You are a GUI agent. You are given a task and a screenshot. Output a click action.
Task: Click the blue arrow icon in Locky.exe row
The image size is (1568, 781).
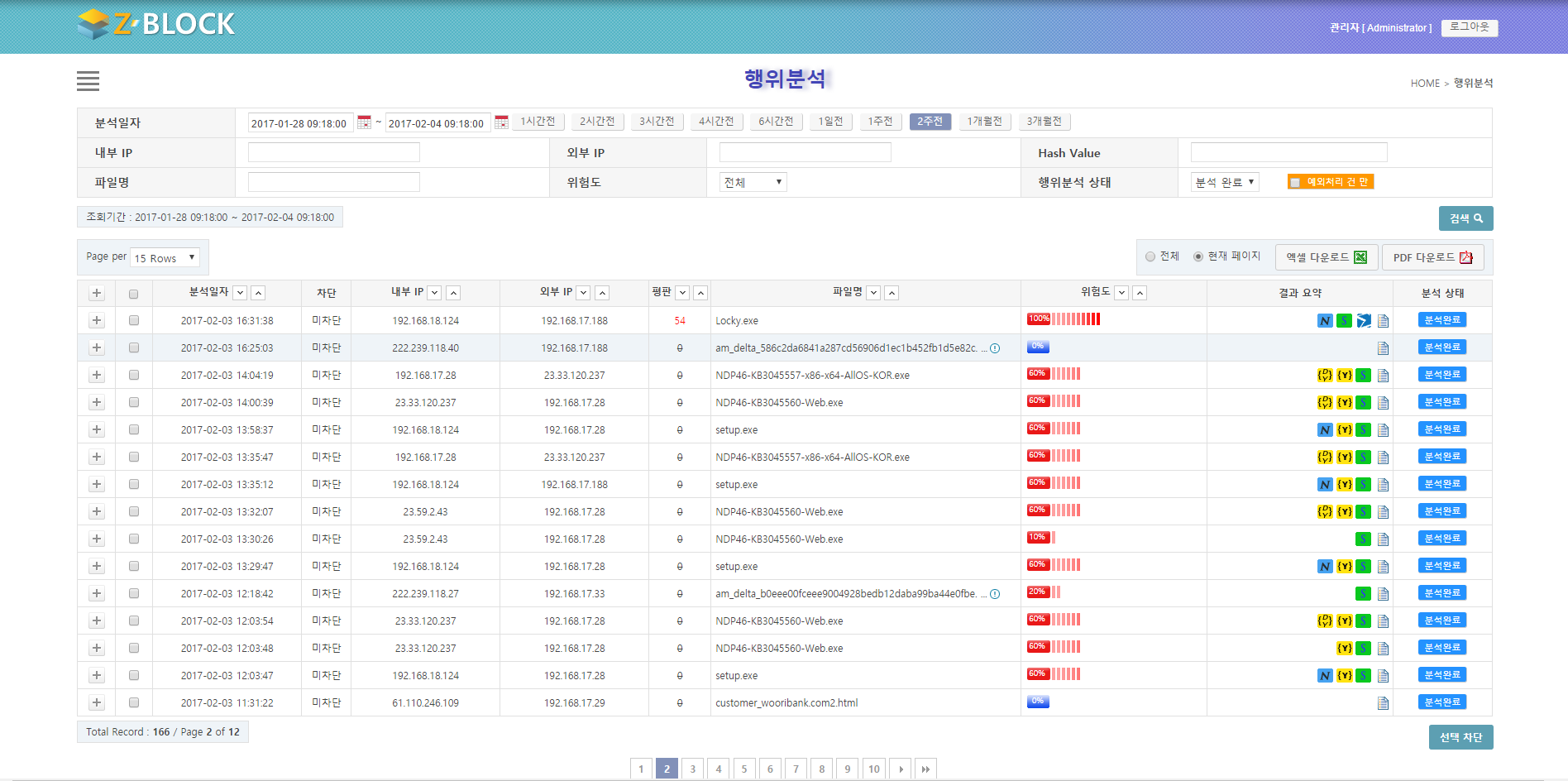click(x=1364, y=321)
